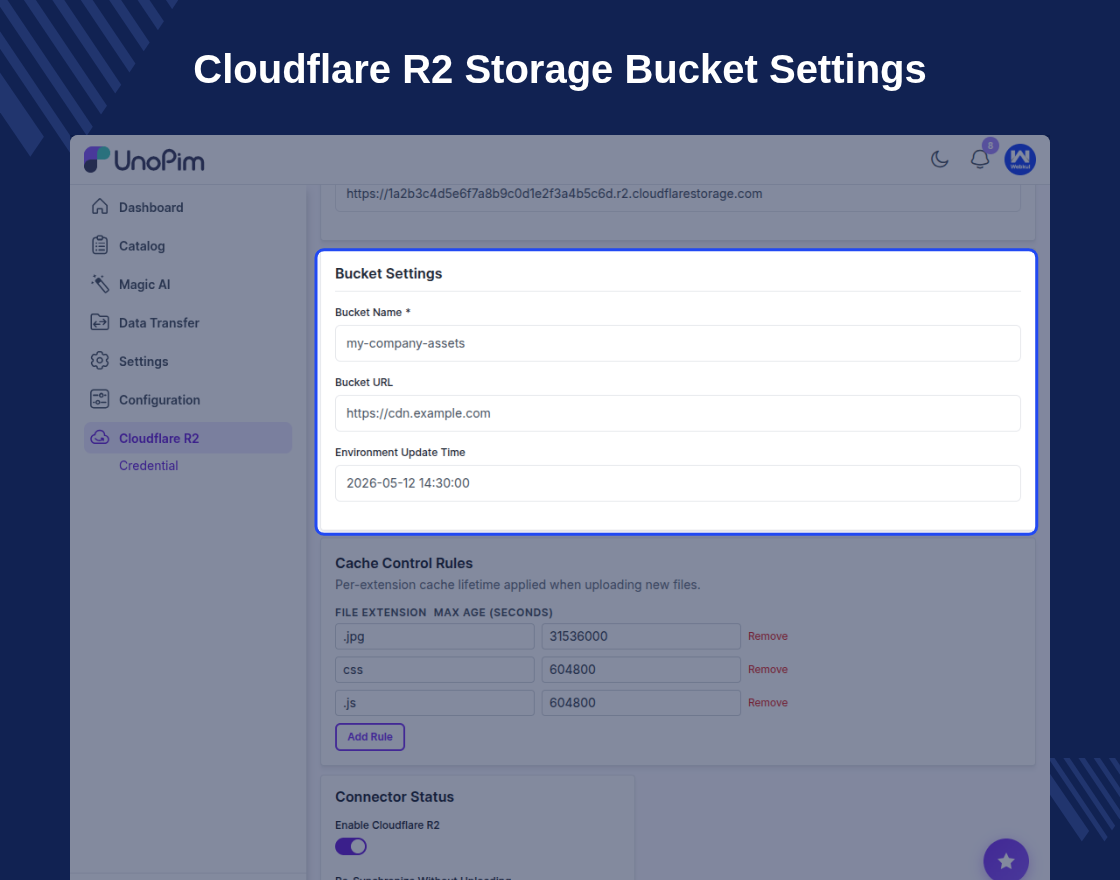Click the Enable Cloudflare R2 label
The height and width of the screenshot is (880, 1120).
pyautogui.click(x=387, y=826)
